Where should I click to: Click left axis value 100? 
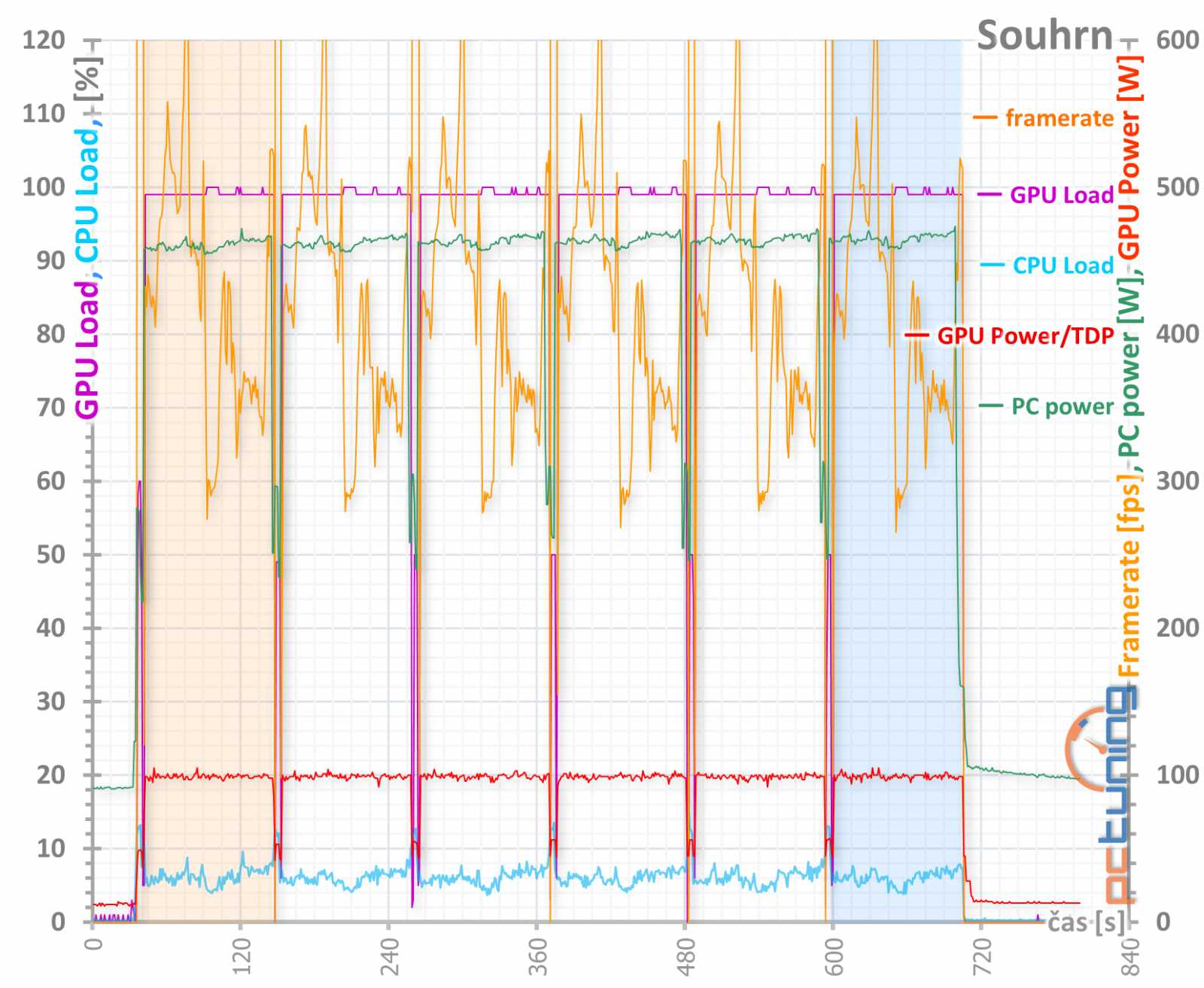44,187
